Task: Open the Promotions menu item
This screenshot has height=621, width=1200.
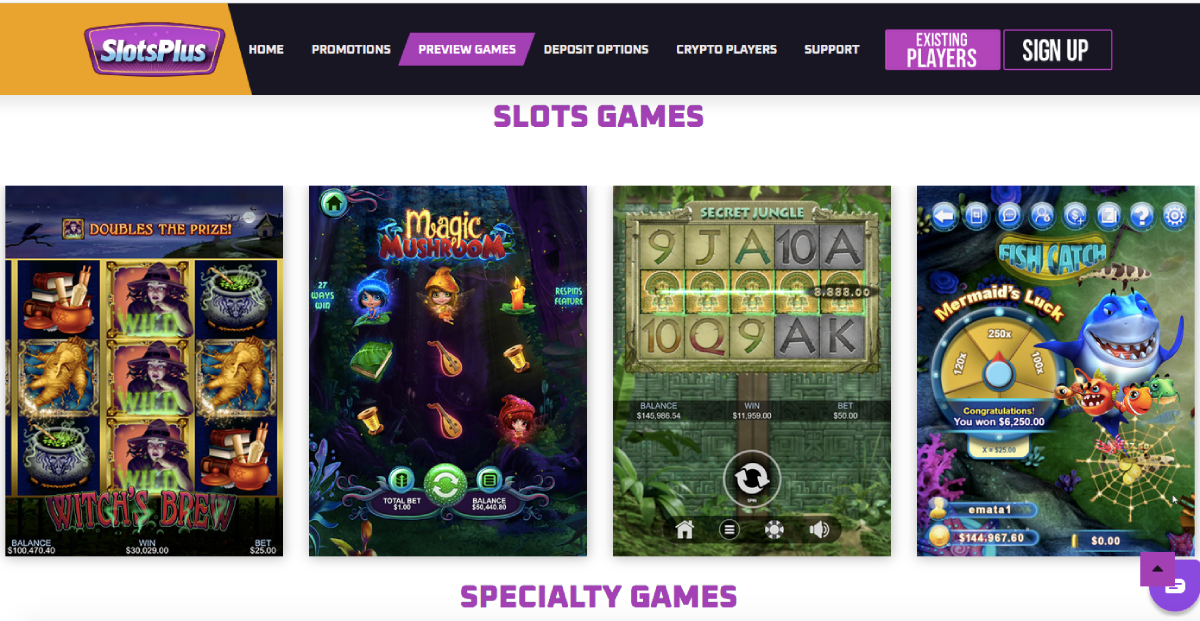Action: [x=351, y=49]
